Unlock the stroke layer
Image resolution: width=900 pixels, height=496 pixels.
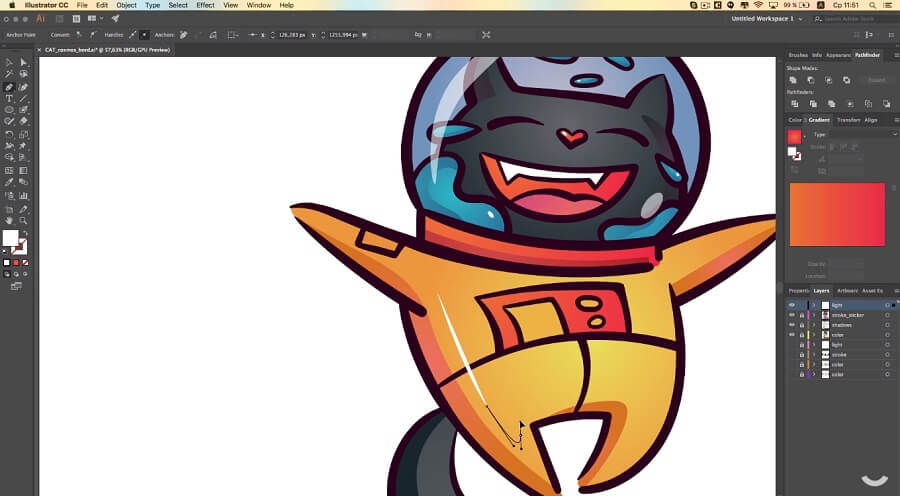(x=802, y=354)
